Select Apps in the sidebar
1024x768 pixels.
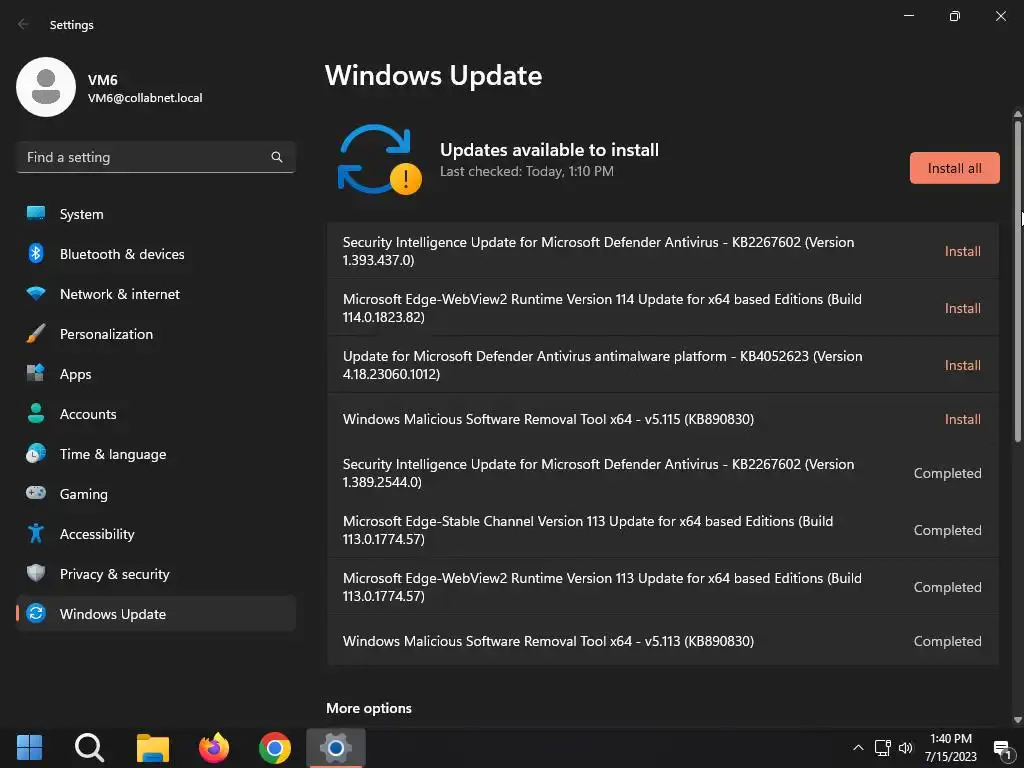click(155, 374)
